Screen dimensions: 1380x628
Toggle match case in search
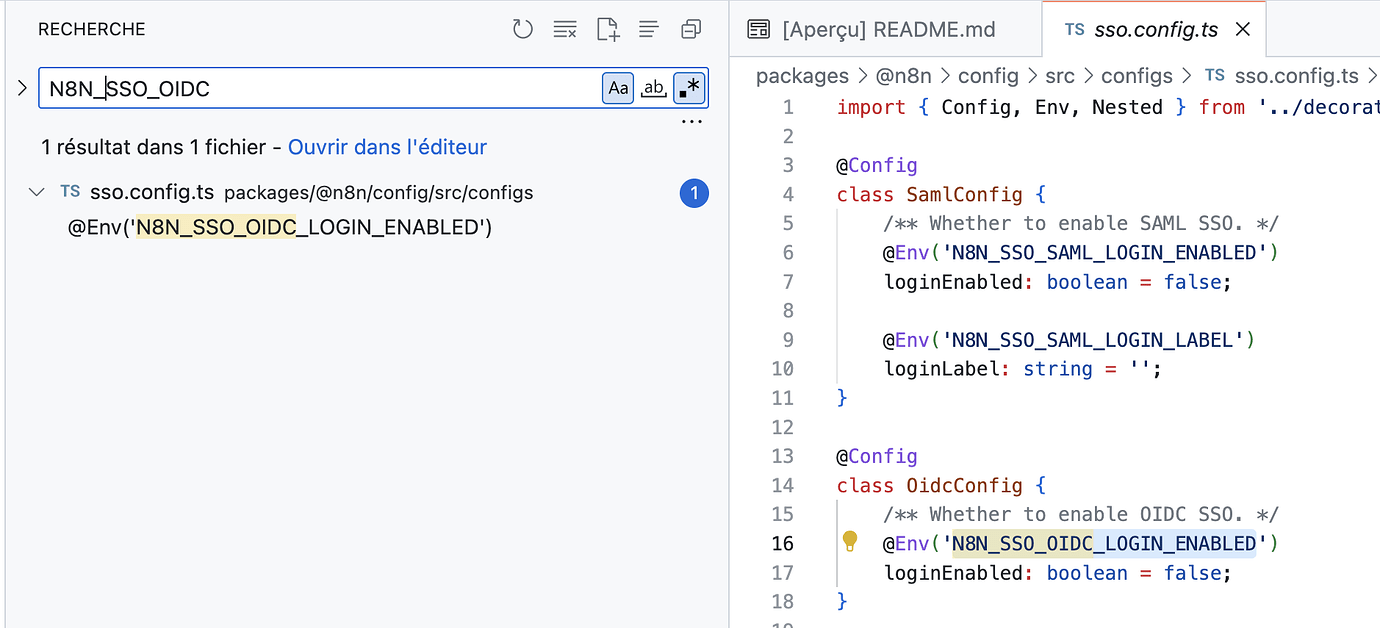tap(618, 88)
